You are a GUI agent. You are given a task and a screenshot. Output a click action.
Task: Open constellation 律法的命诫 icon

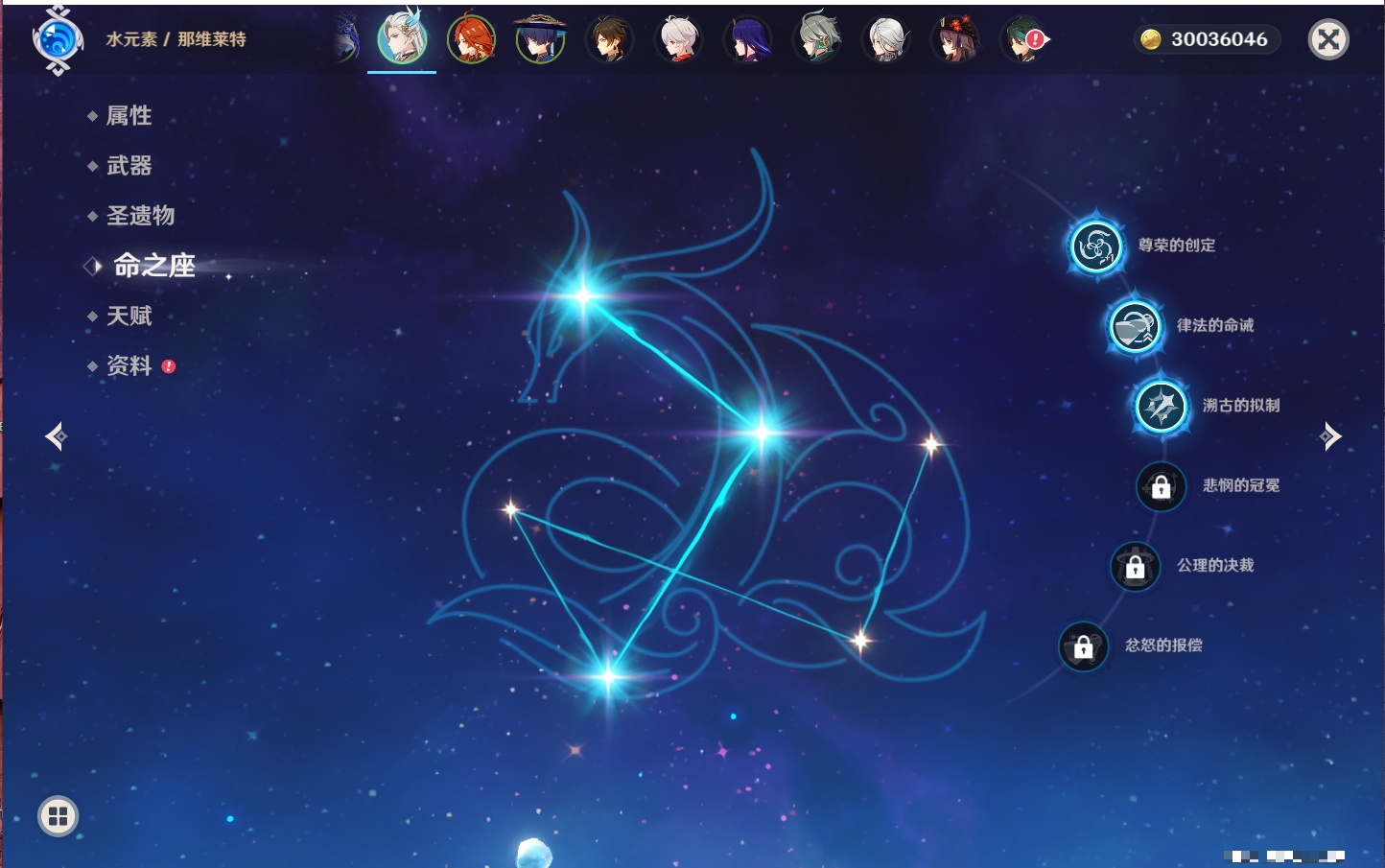click(x=1135, y=326)
